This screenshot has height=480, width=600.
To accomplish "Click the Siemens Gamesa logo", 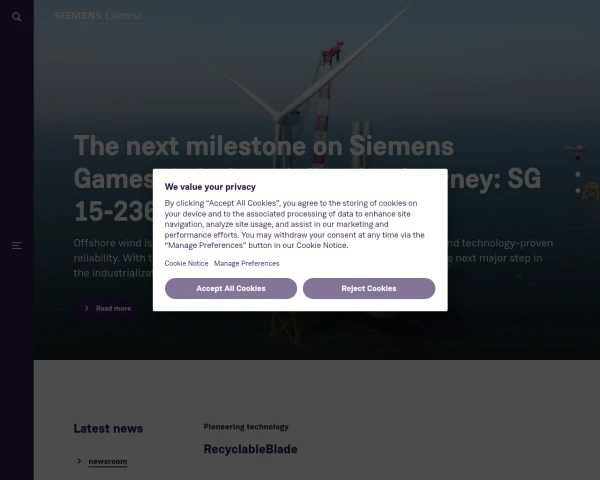I will 99,17.
